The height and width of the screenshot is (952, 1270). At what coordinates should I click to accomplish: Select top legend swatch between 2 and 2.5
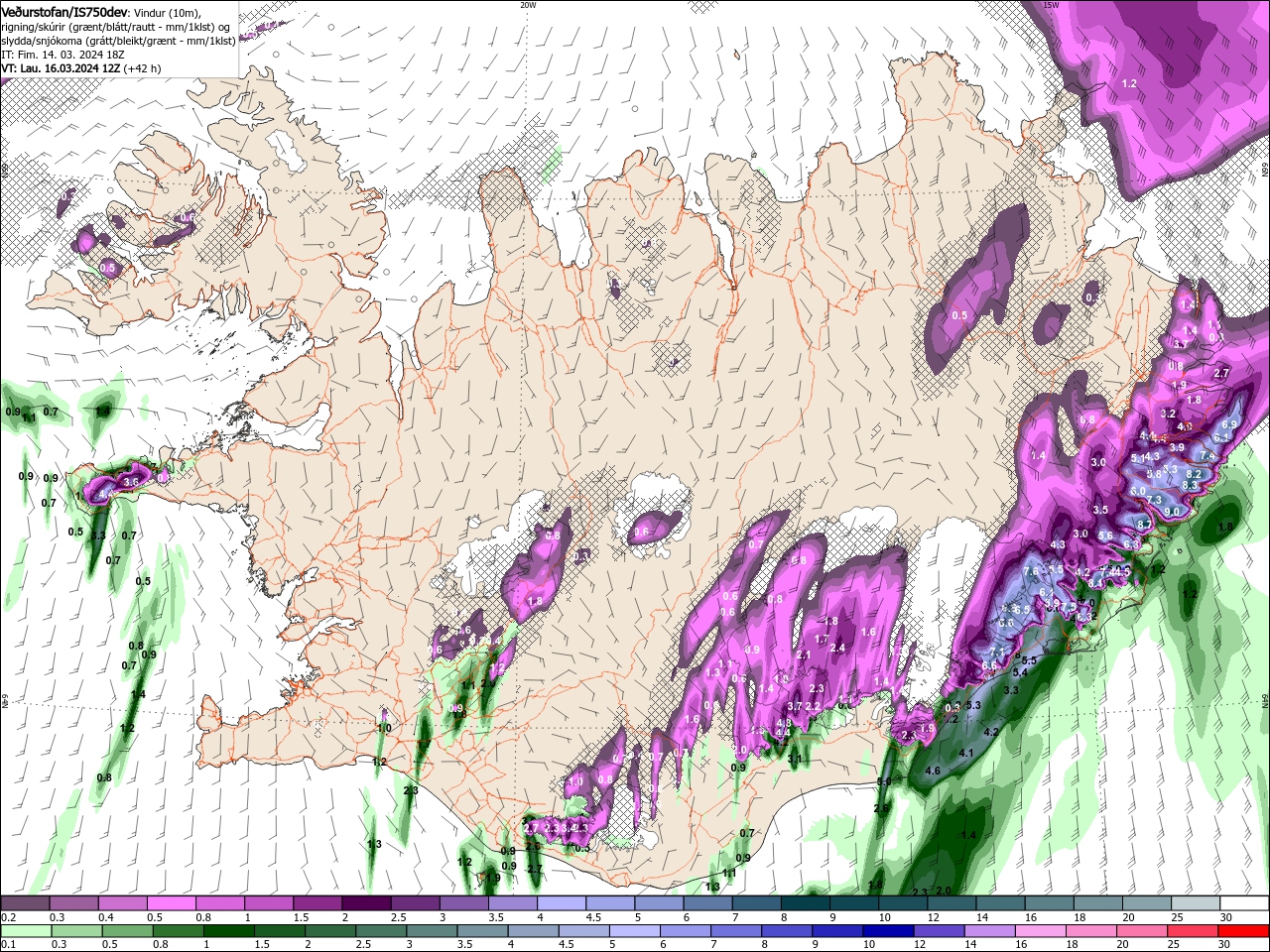point(366,902)
